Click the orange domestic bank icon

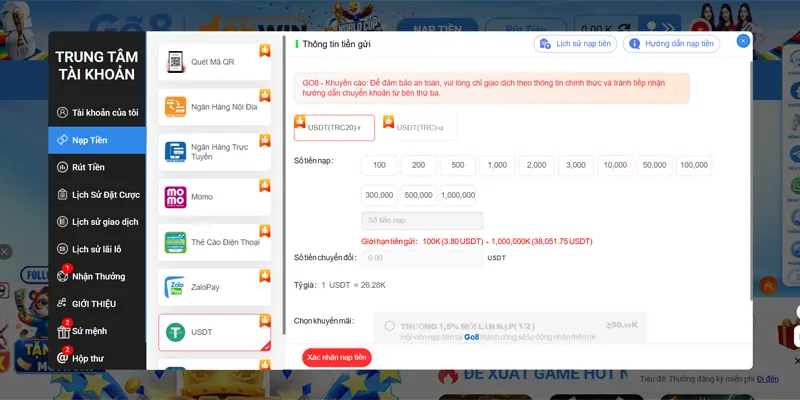176,107
